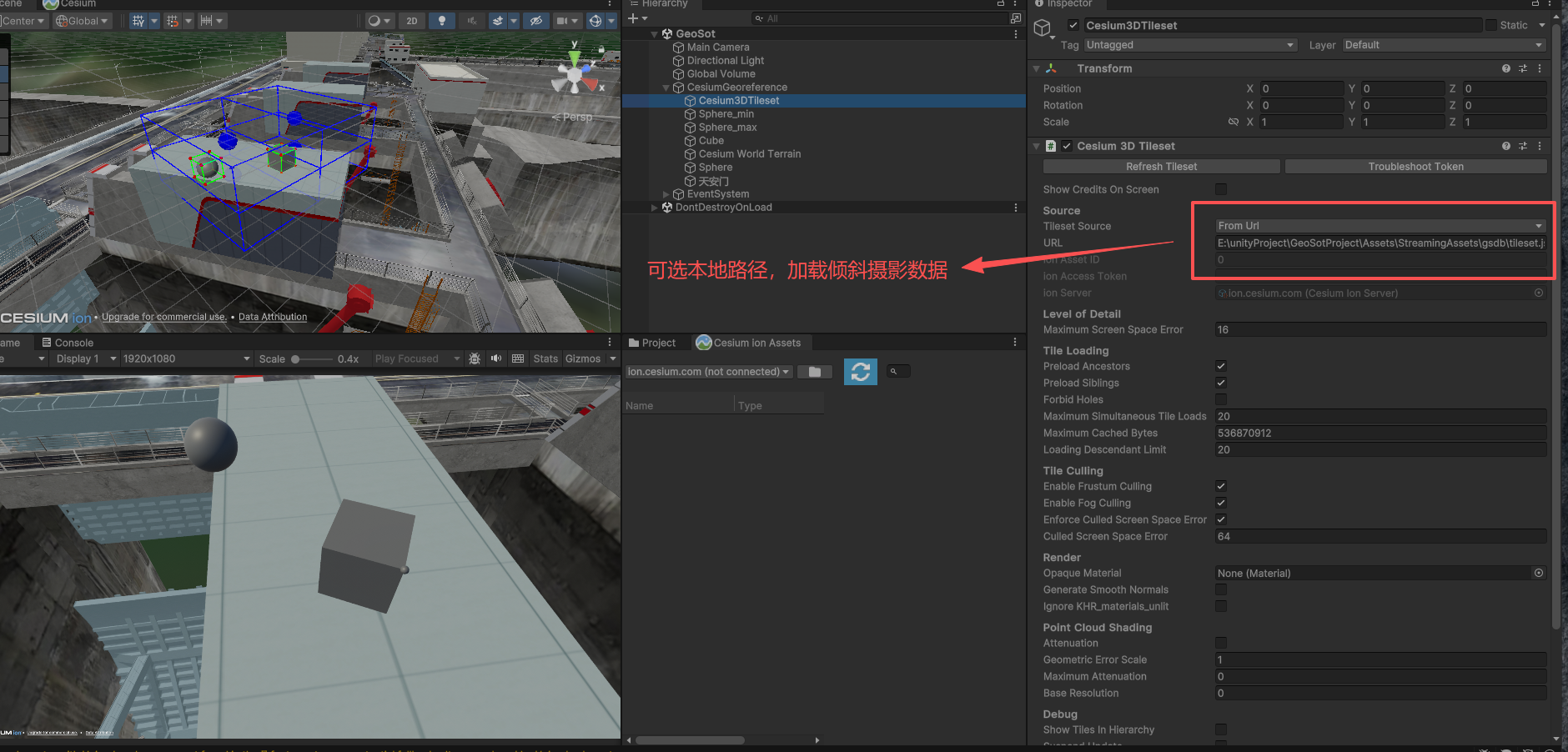This screenshot has height=752, width=1568.
Task: Open Cesium 3D Tileset help icon
Action: click(x=1506, y=146)
